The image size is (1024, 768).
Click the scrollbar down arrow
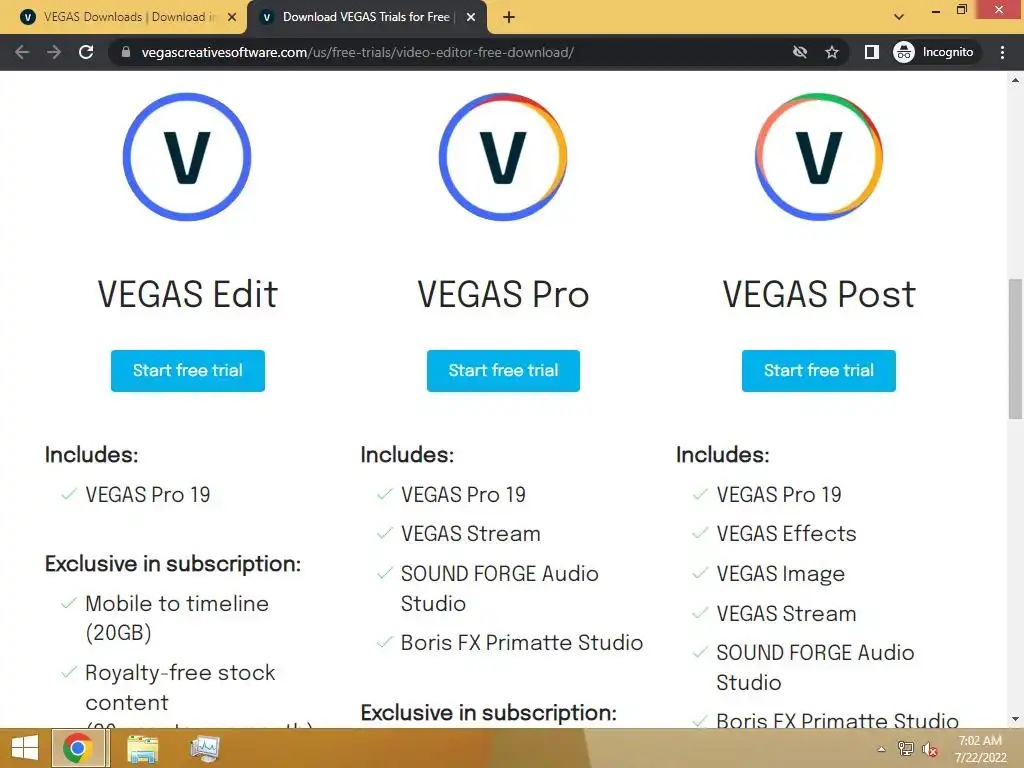[x=1015, y=719]
